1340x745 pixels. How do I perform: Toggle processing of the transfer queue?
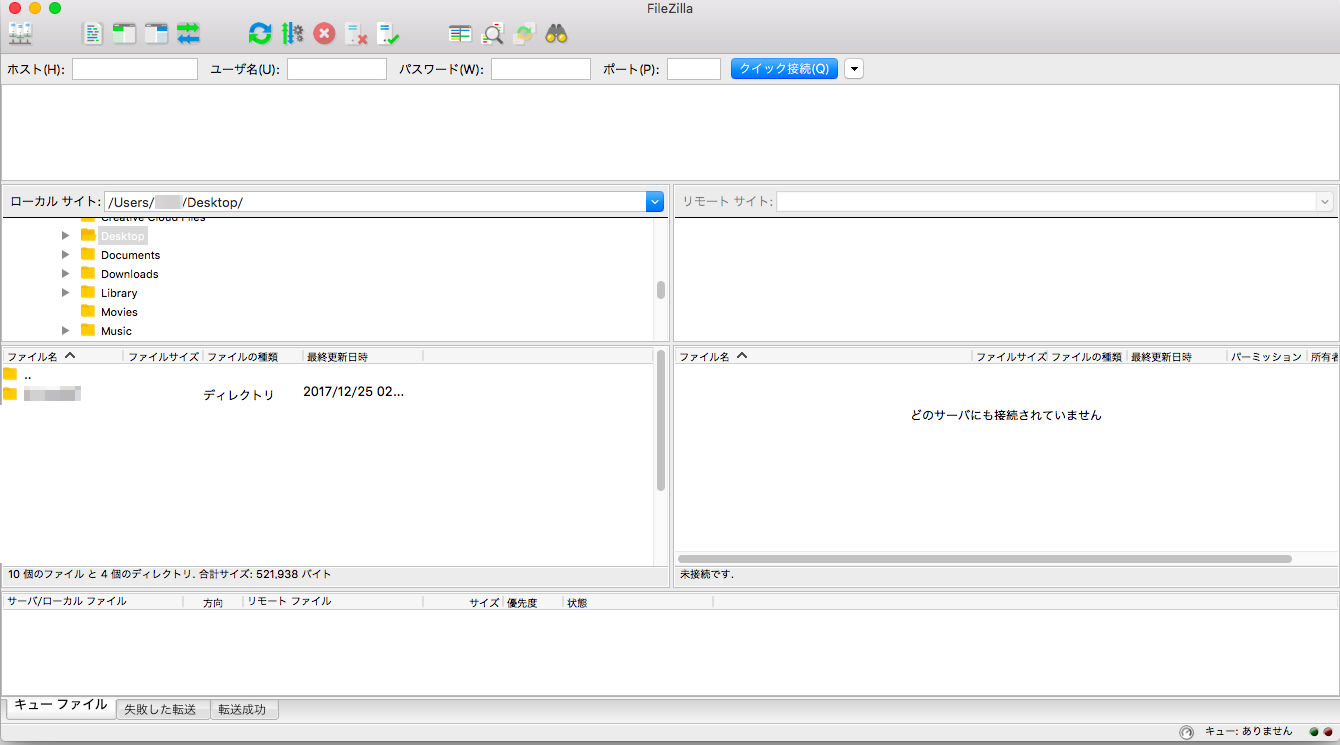(x=292, y=33)
